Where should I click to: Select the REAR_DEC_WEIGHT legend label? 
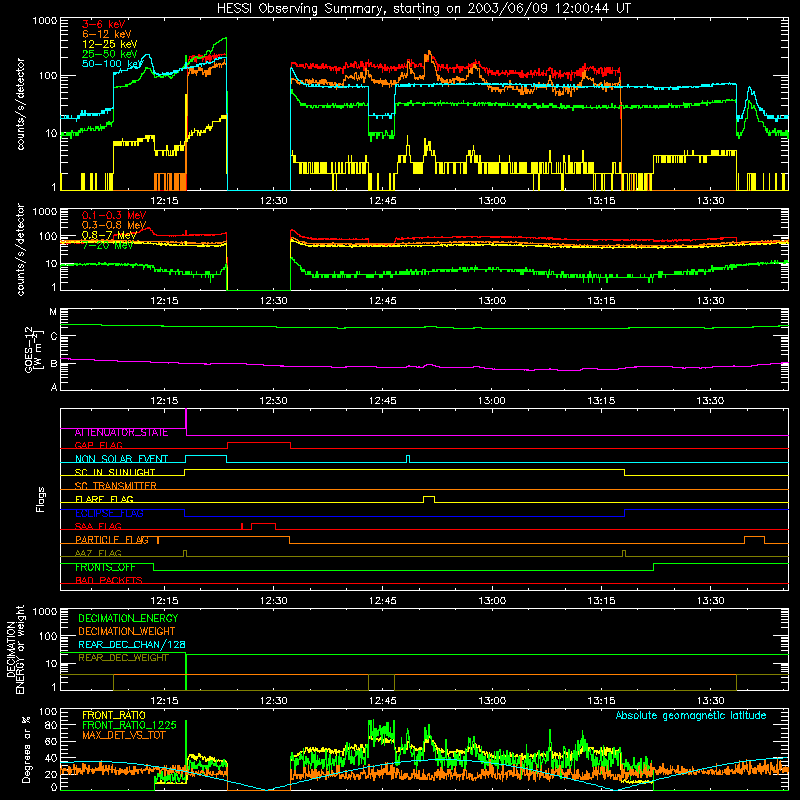click(123, 658)
